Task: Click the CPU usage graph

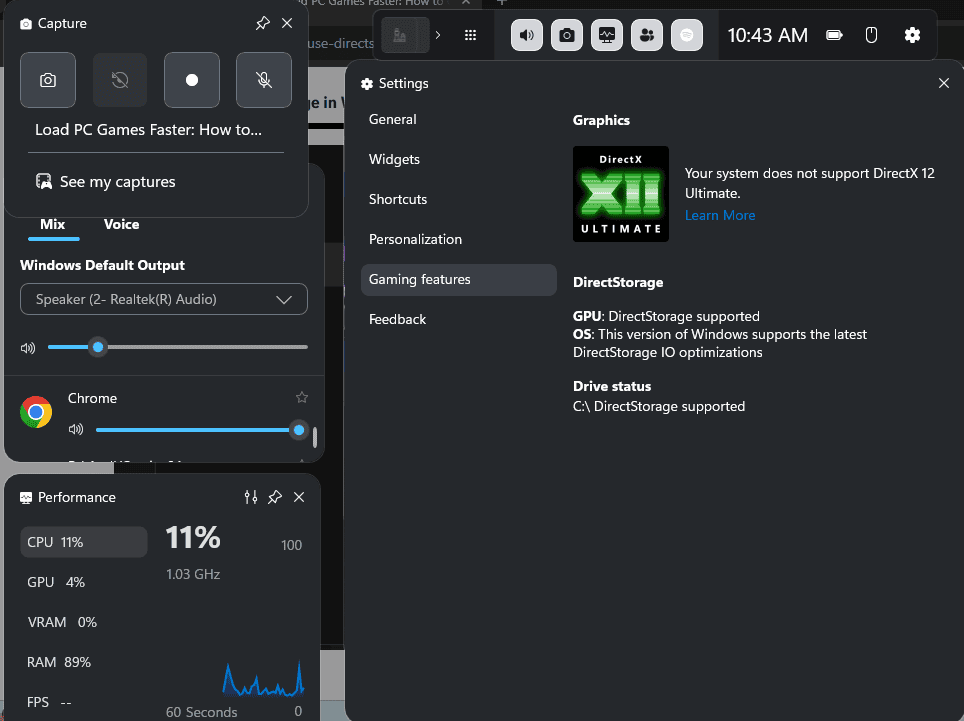Action: [x=263, y=679]
